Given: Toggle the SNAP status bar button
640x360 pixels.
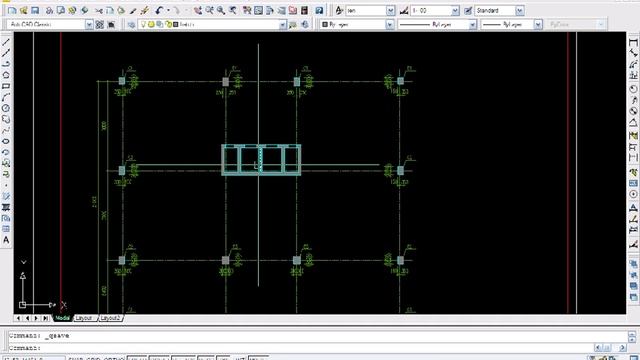Looking at the screenshot, I should [76, 358].
